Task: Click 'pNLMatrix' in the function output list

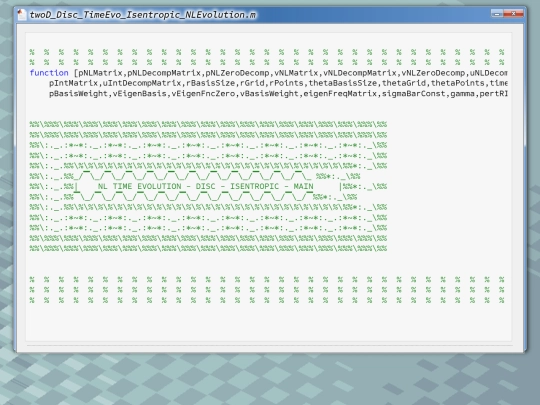Action: tap(101, 73)
